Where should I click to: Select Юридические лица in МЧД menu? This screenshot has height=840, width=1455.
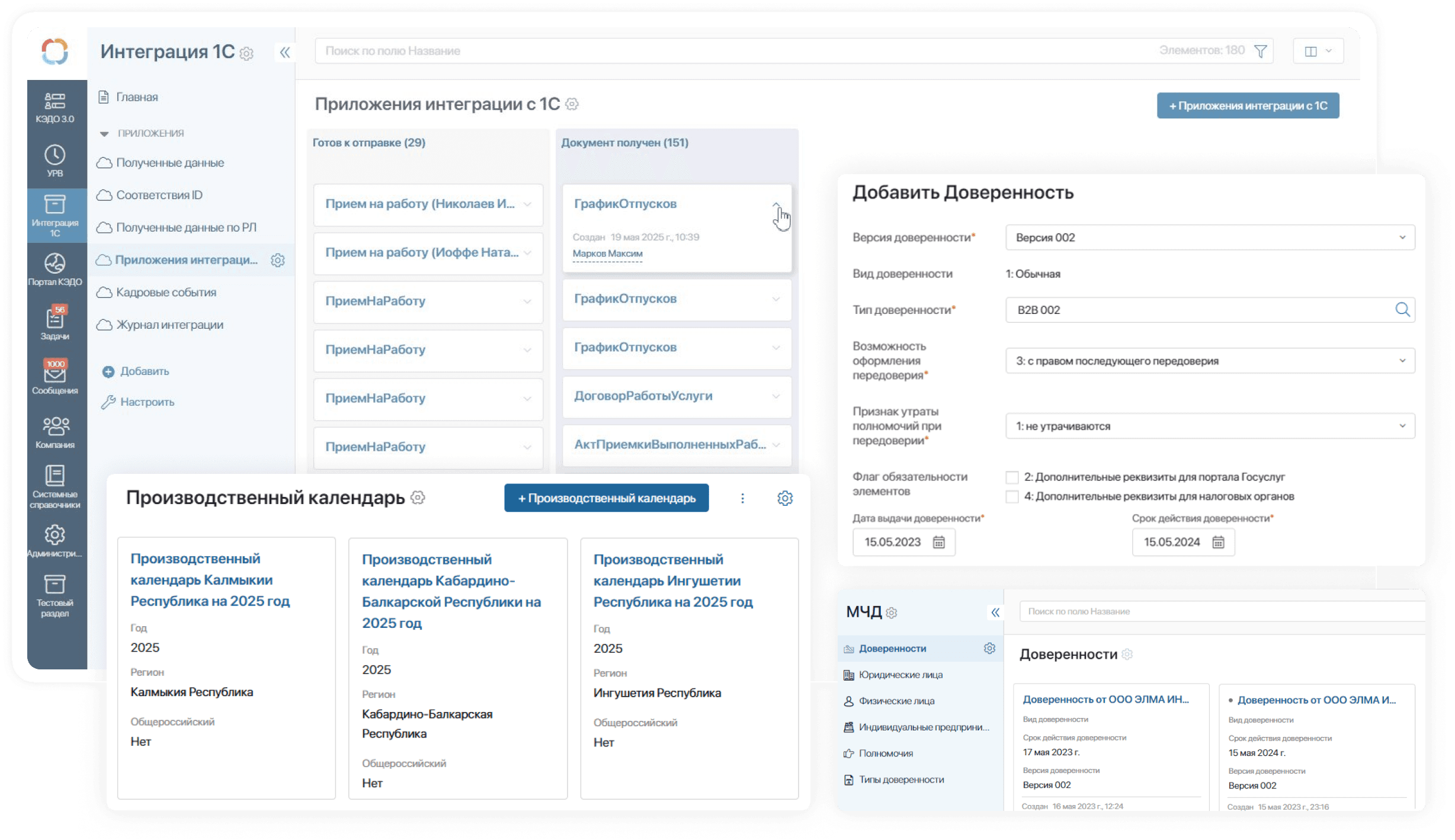[x=900, y=675]
